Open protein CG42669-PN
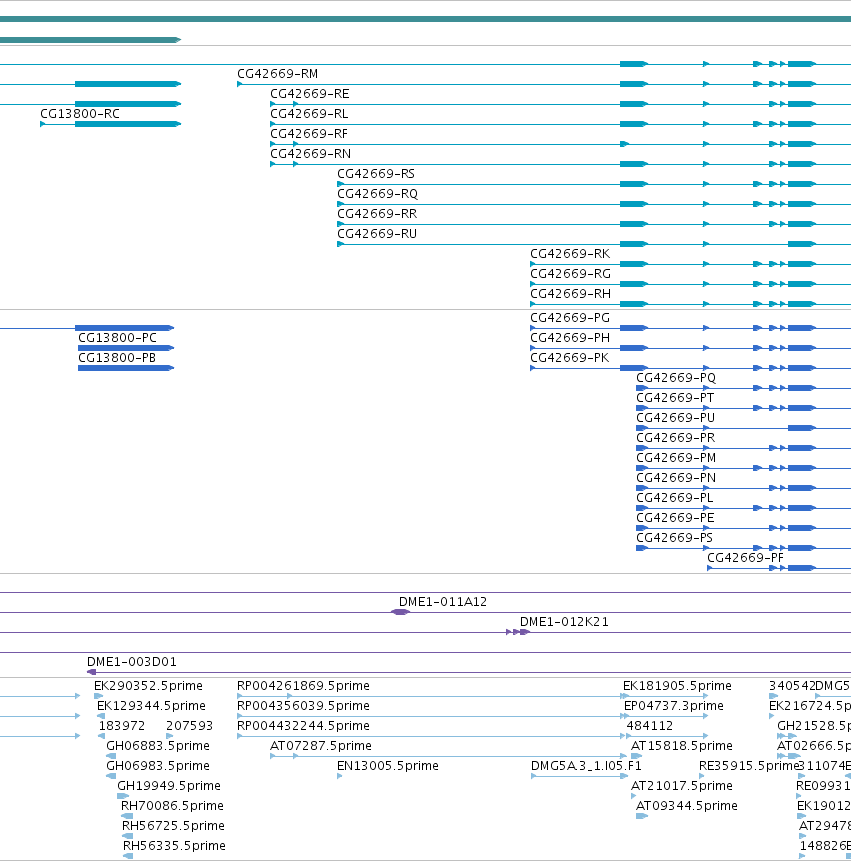Screen dimensions: 851x861 point(676,478)
